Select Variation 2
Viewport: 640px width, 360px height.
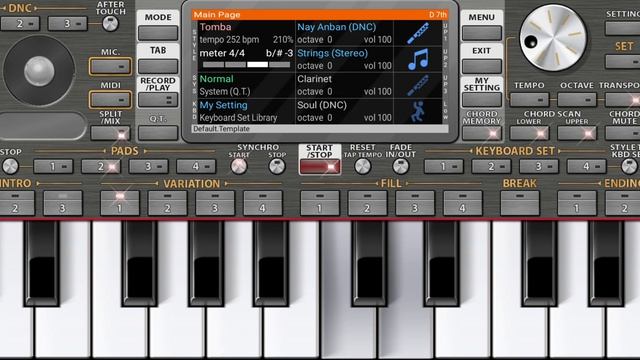pos(167,203)
